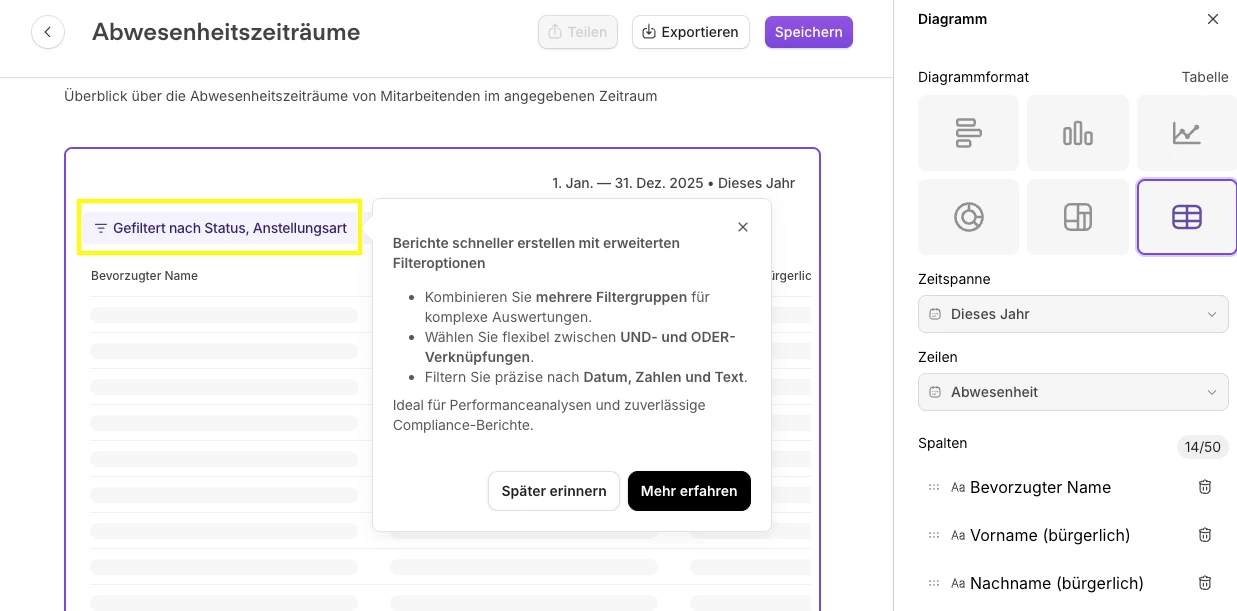Click Mehr erfahren button
Screen dimensions: 1237x611
(x=689, y=491)
